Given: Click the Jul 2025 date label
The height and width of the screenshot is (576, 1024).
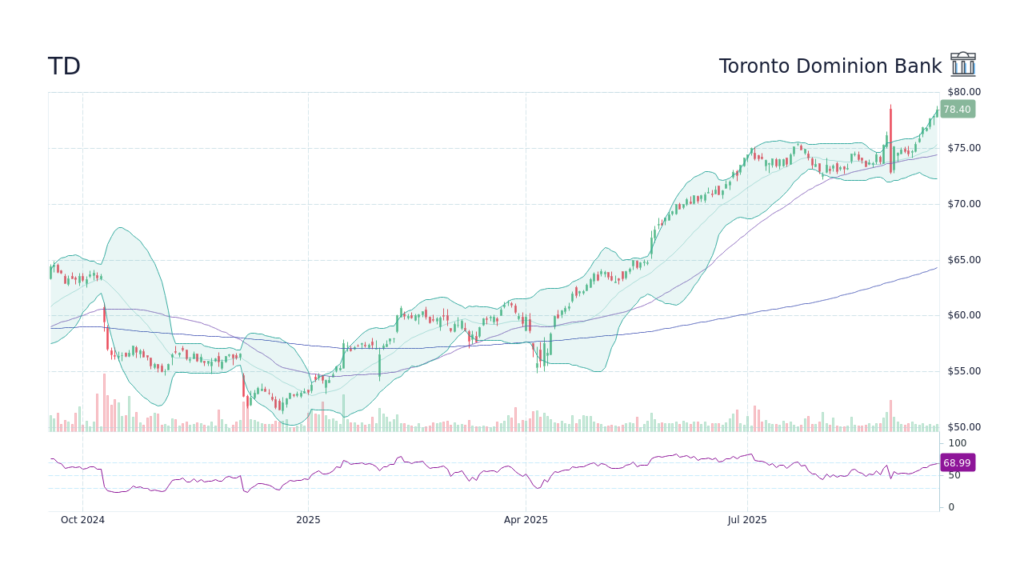Looking at the screenshot, I should click(747, 520).
